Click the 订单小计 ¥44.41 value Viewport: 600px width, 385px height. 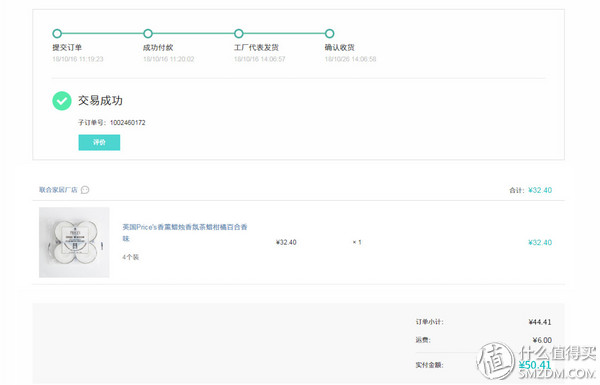(x=540, y=322)
